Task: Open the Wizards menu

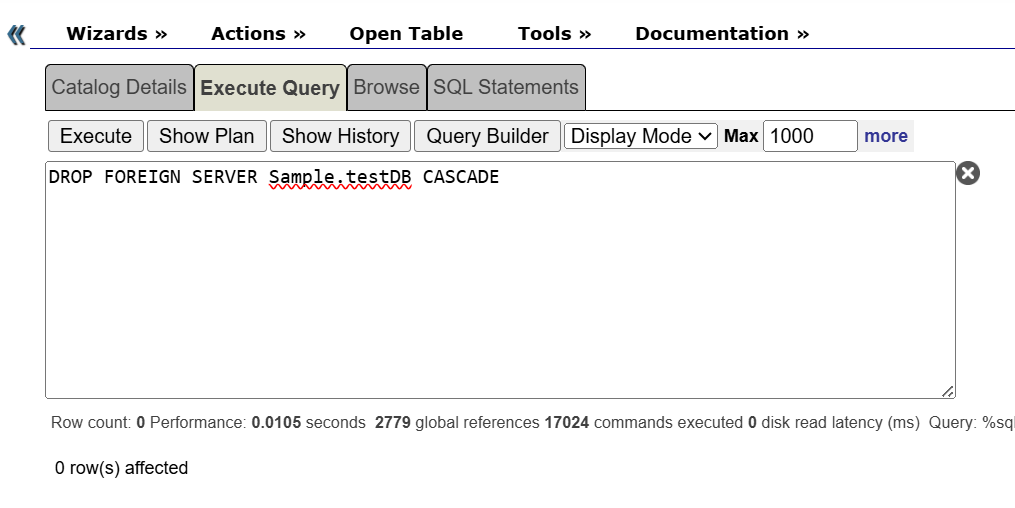Action: (116, 34)
